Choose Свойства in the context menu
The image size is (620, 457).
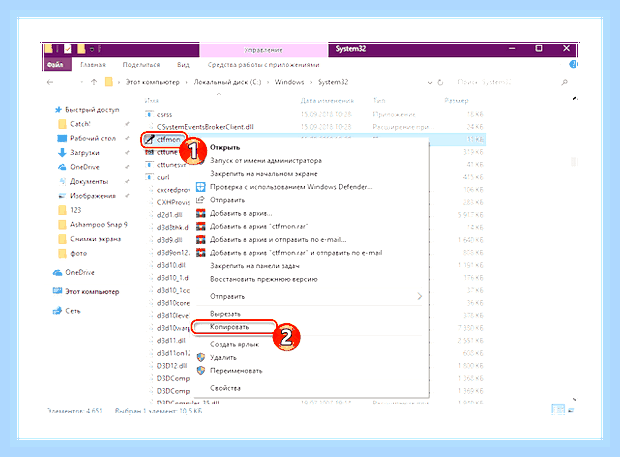pyautogui.click(x=225, y=388)
